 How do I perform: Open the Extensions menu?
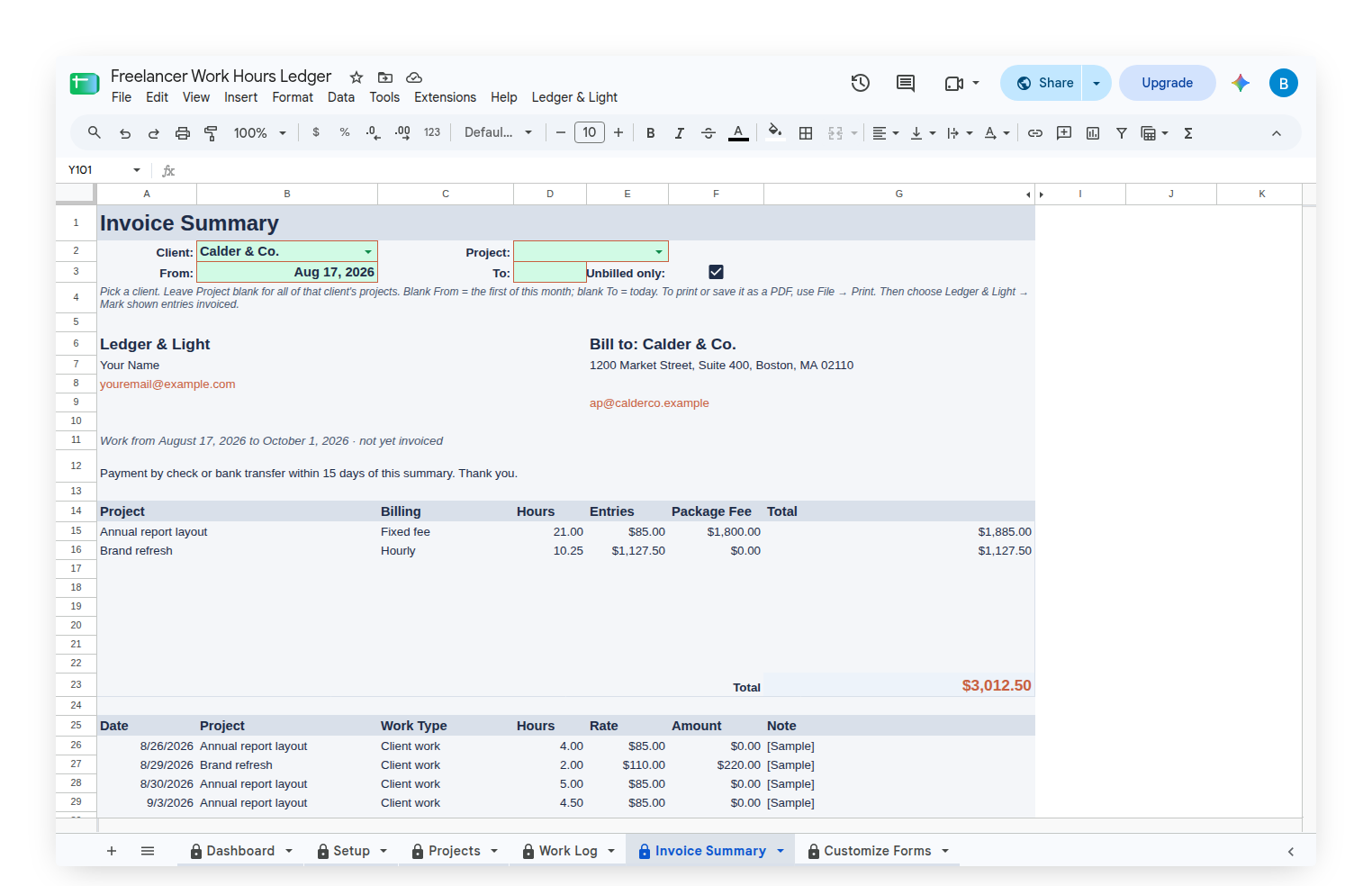pyautogui.click(x=445, y=97)
